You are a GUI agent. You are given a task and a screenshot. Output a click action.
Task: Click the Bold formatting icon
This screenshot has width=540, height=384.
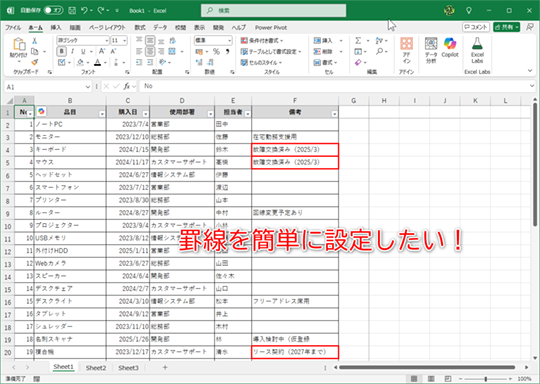point(62,51)
